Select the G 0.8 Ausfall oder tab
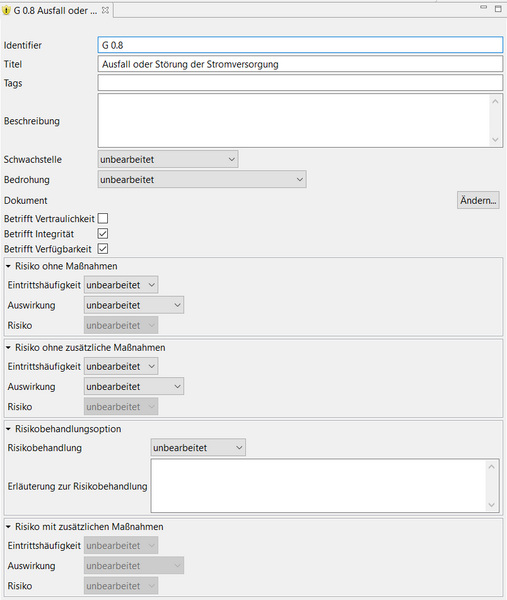Screen dimensions: 507x600 (x=55, y=11)
